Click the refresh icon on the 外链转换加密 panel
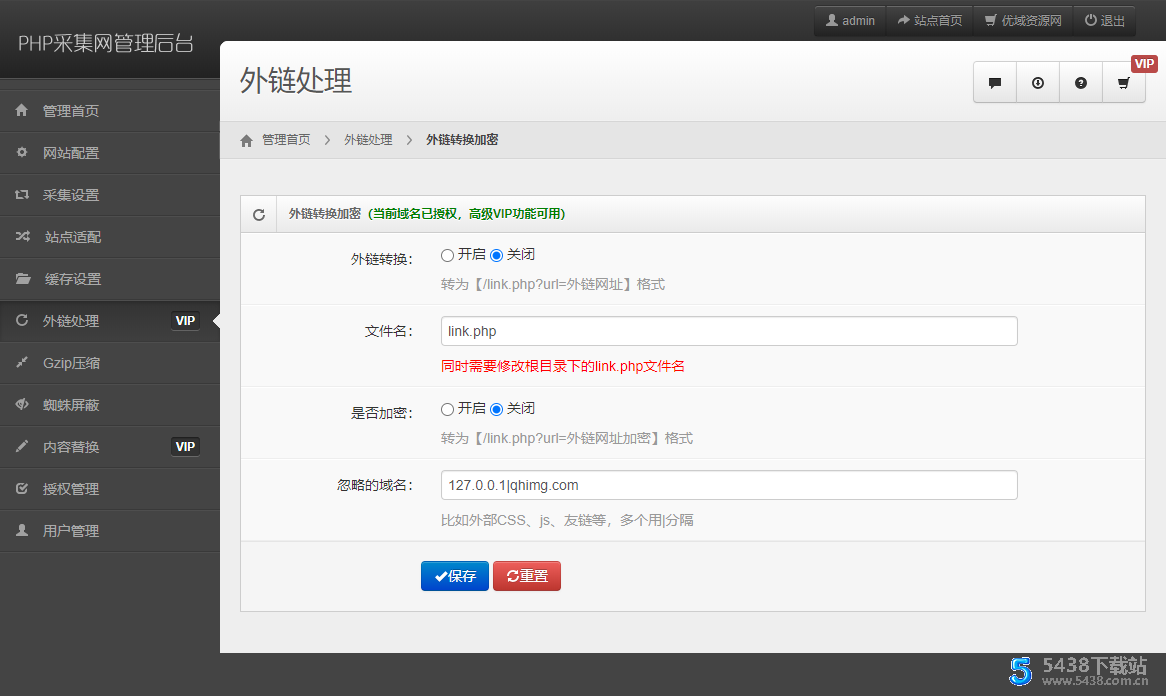 click(259, 214)
